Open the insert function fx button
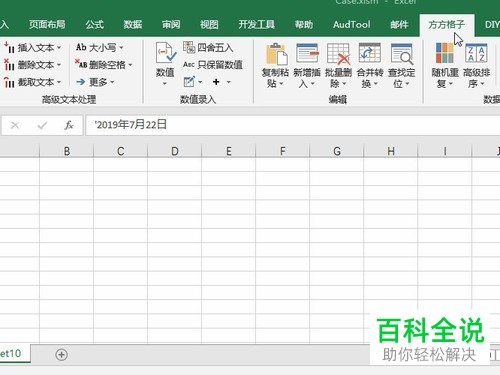Screen dimensions: 500x375 click(x=69, y=125)
